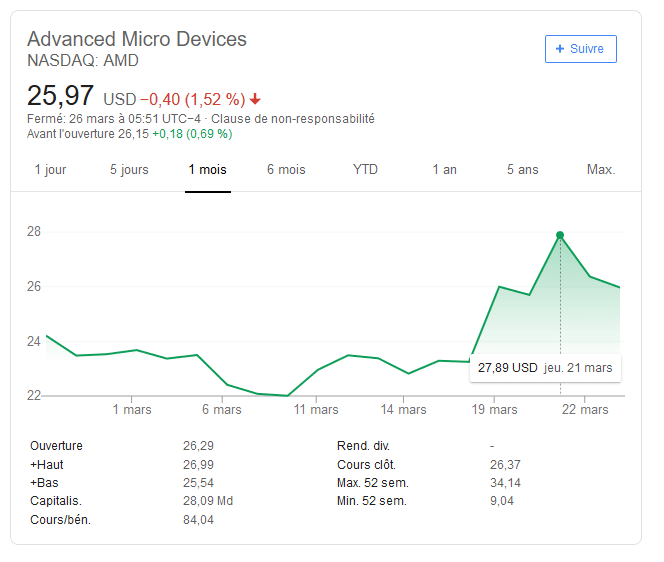Screen dimensions: 664x562
Task: Click the Cours clôt. label
Action: click(366, 465)
